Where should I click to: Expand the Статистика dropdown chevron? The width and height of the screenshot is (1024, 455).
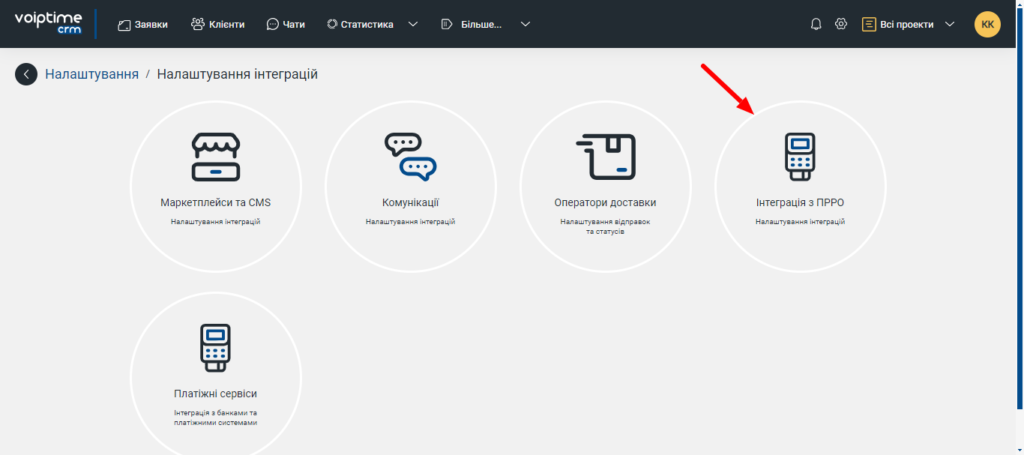tap(413, 24)
